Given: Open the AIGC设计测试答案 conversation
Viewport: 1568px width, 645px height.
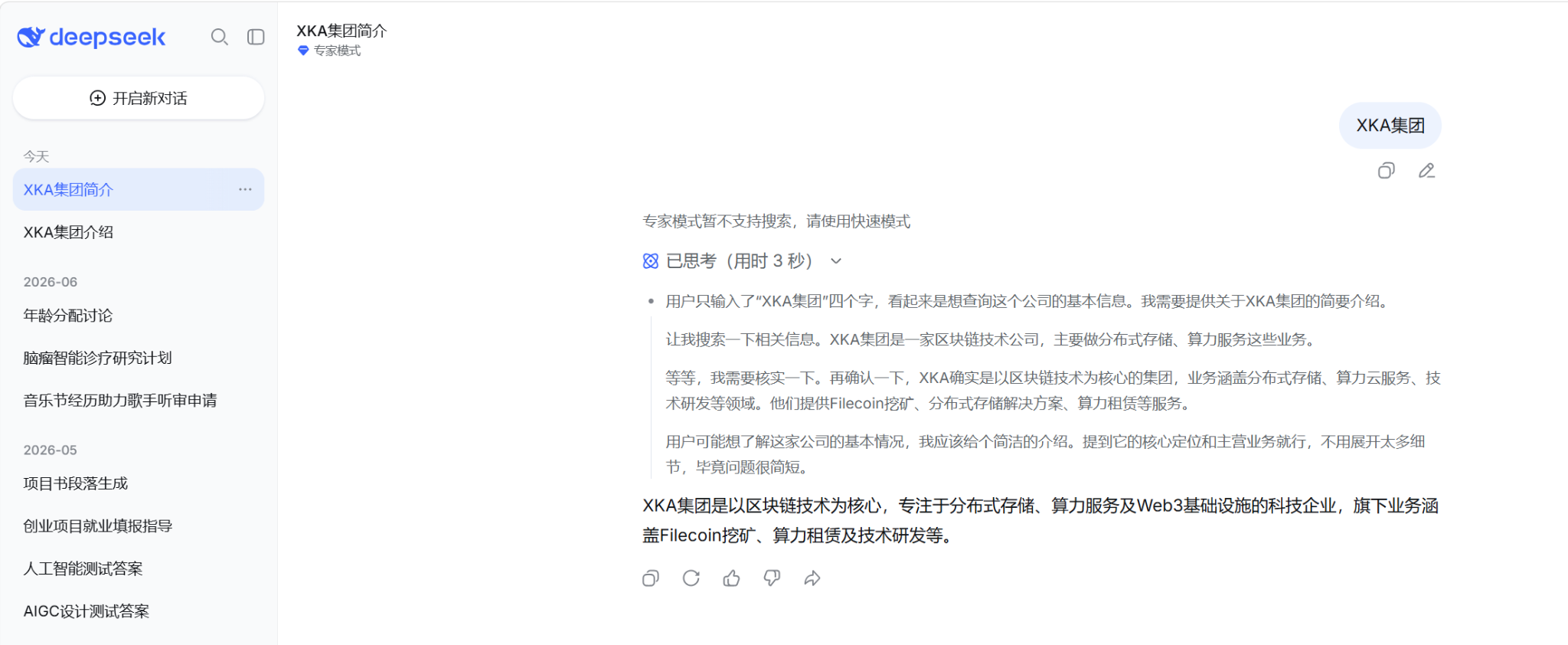Looking at the screenshot, I should [139, 611].
